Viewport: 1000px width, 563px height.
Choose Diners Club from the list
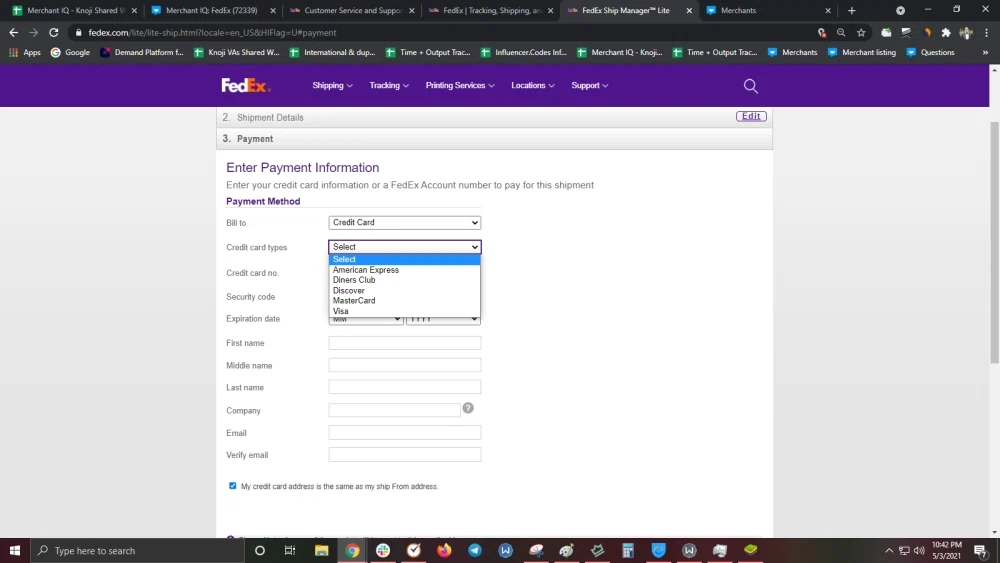pyautogui.click(x=404, y=280)
